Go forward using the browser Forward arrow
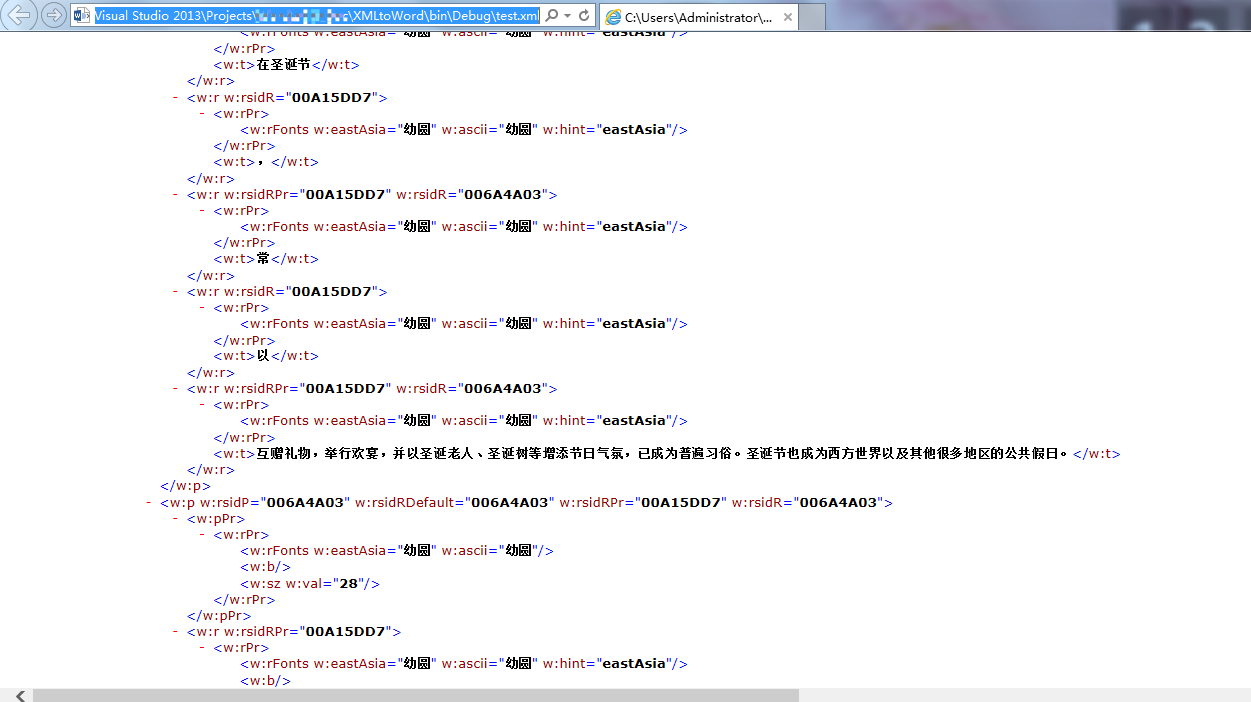Image resolution: width=1251 pixels, height=702 pixels. pos(53,15)
